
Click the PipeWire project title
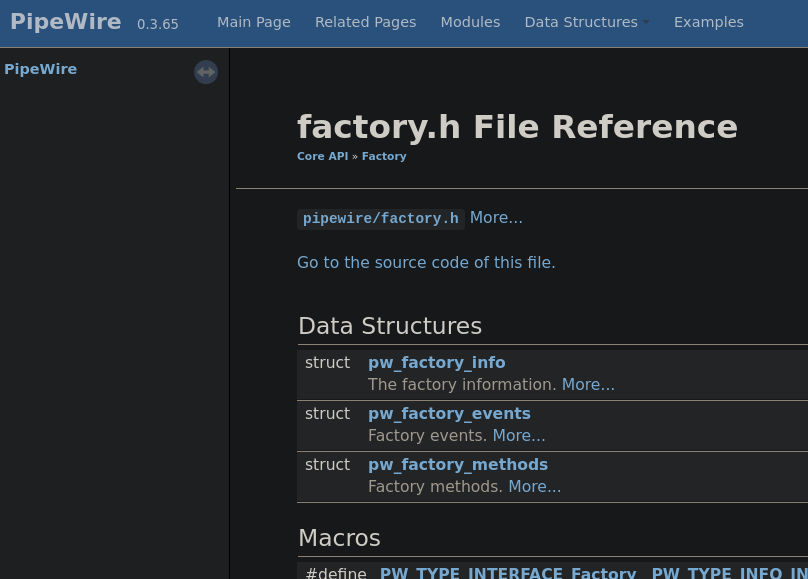[66, 22]
